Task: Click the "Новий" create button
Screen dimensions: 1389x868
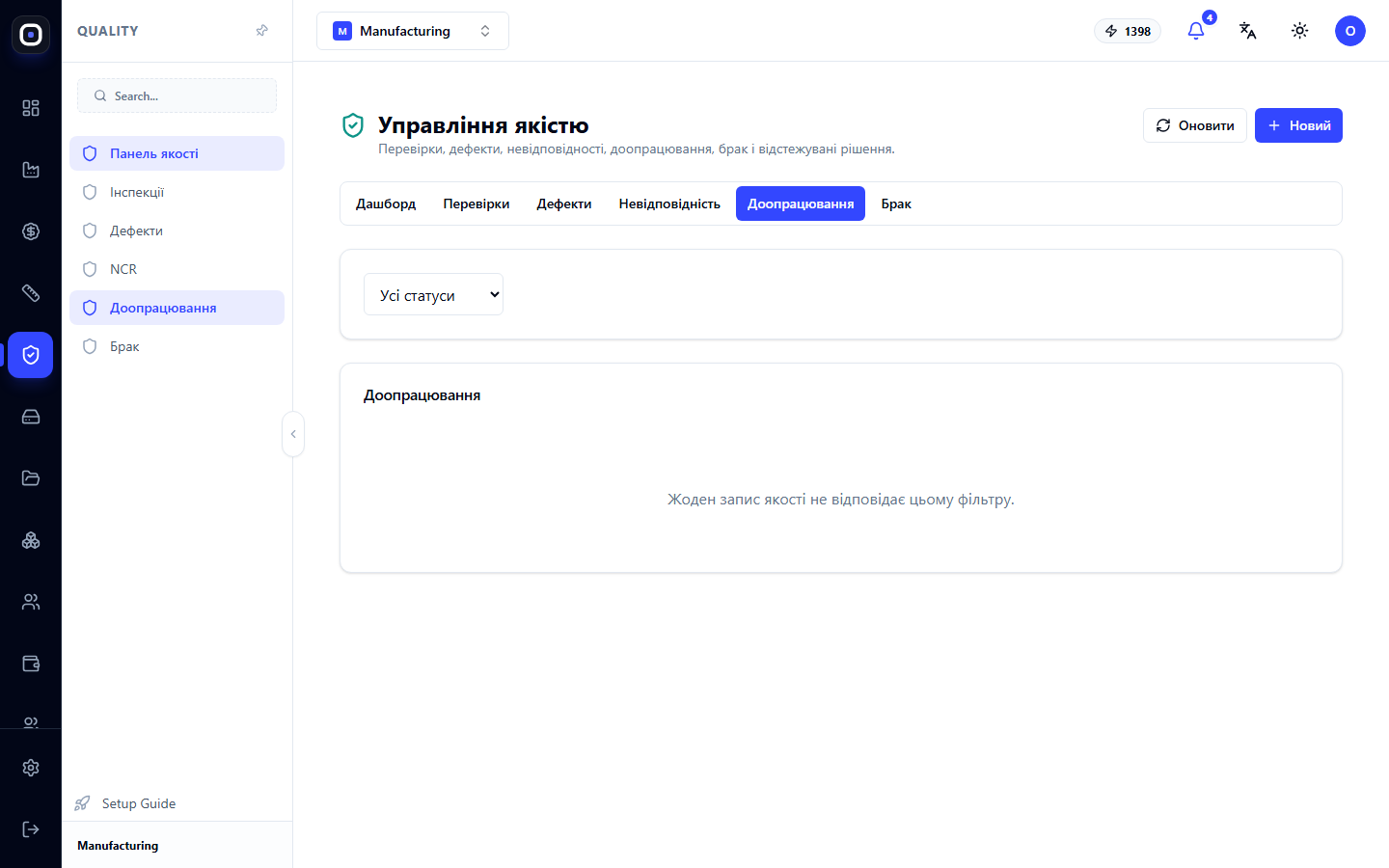Action: pos(1298,125)
